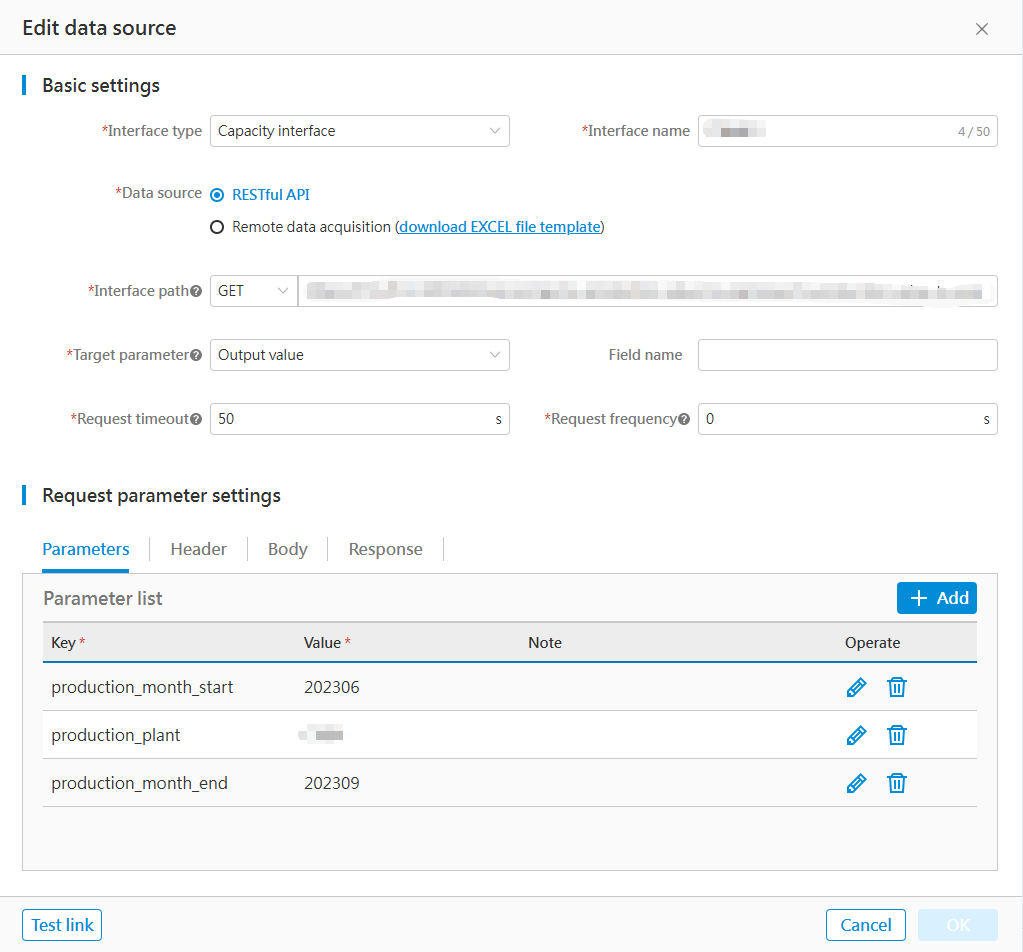Select the Remote data acquisition option
The width and height of the screenshot is (1023, 952).
pos(217,227)
